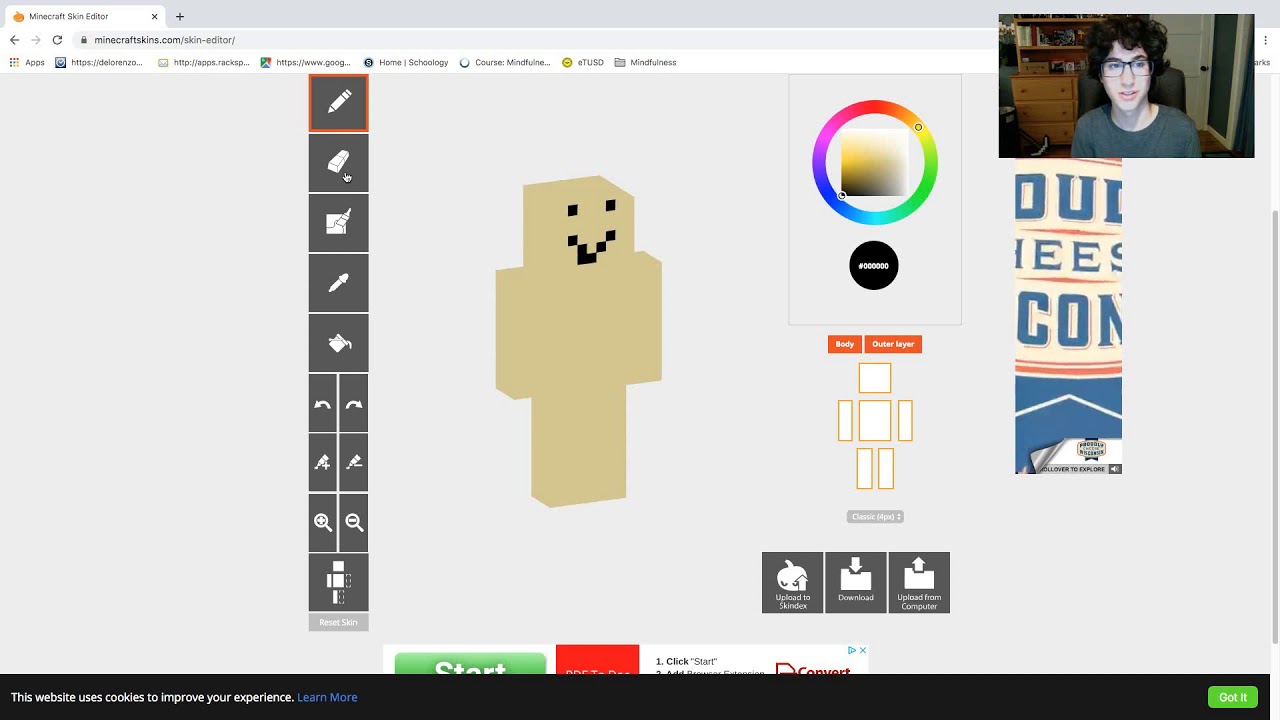The image size is (1280, 720).
Task: Go back in browser history
Action: tap(14, 40)
